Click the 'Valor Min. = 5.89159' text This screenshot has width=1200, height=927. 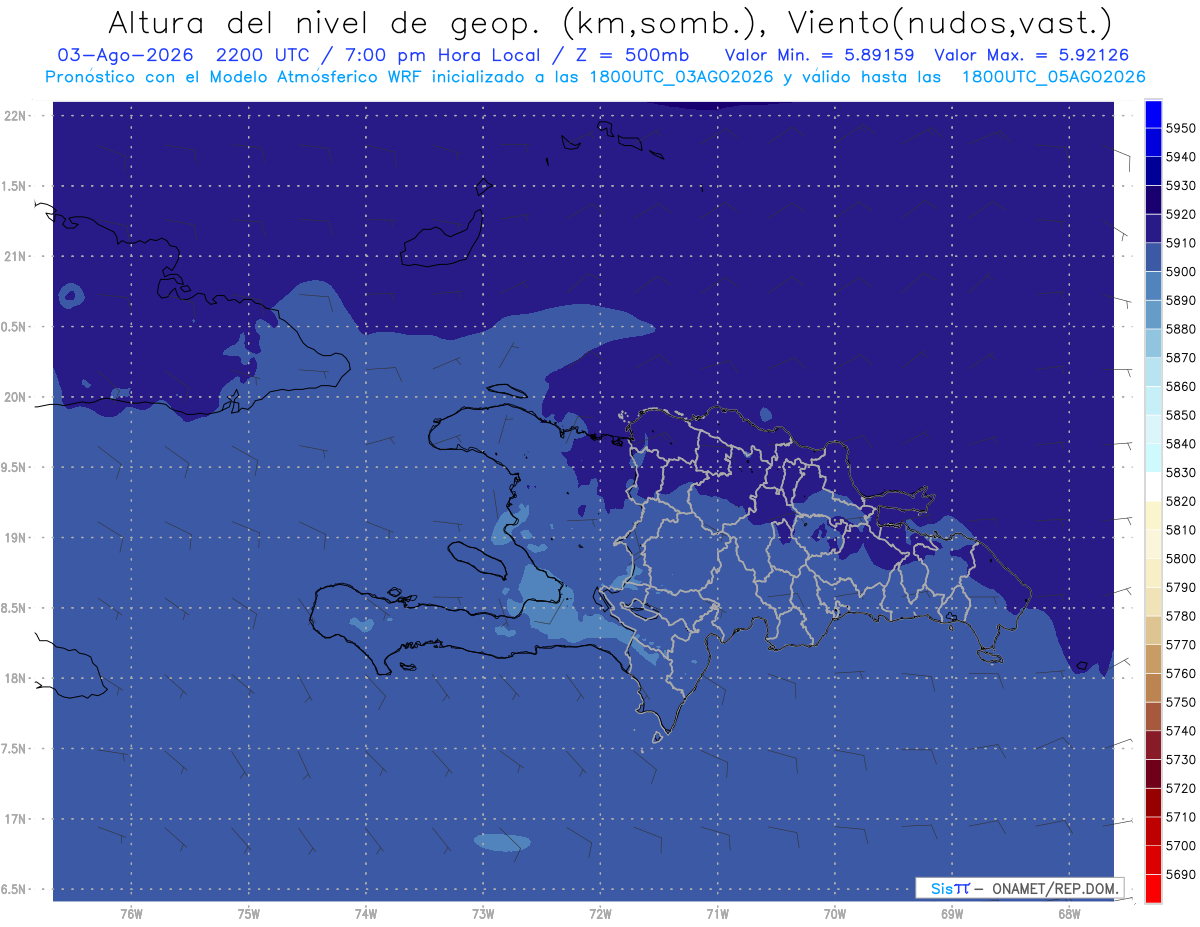coord(819,55)
